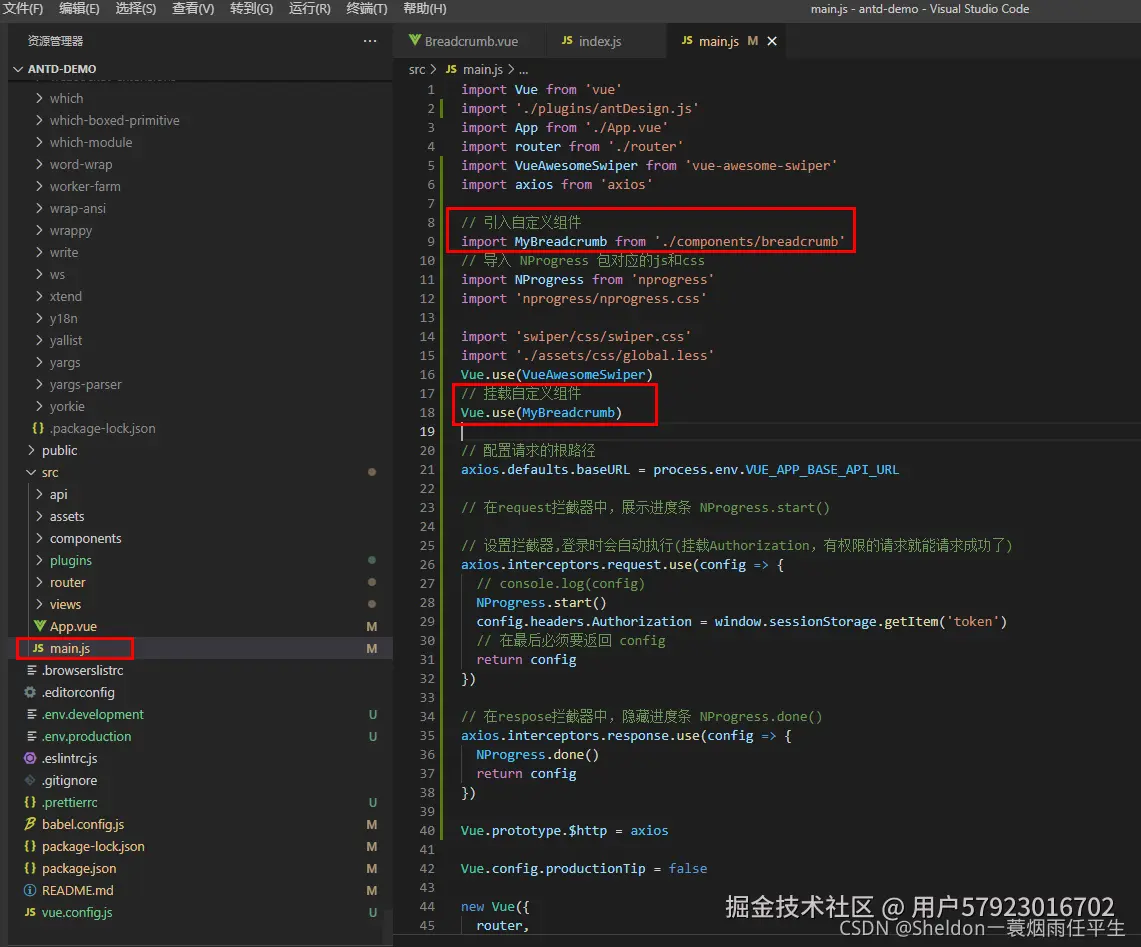Expand the views folder
Screen dimensions: 1141x947
pyautogui.click(x=39, y=604)
